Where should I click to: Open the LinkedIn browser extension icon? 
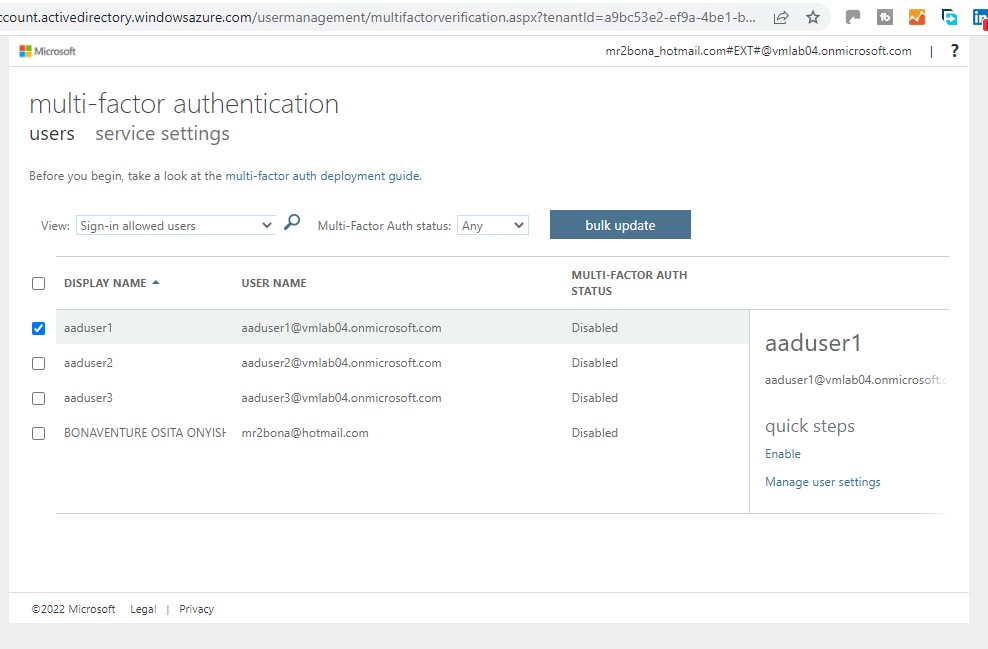pos(979,17)
